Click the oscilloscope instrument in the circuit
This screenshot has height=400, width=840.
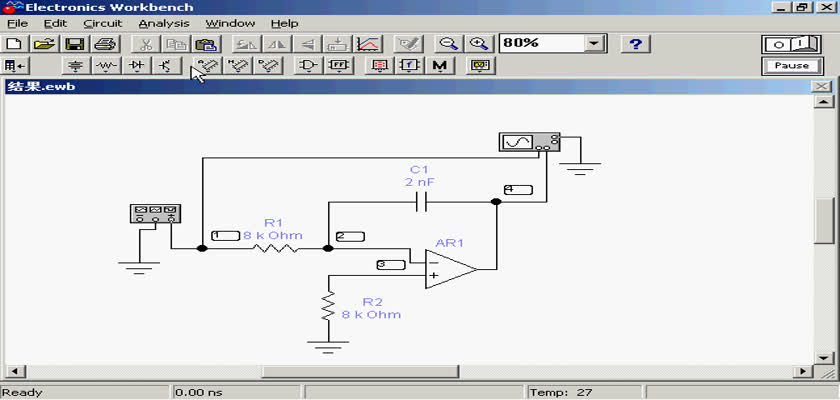[529, 143]
